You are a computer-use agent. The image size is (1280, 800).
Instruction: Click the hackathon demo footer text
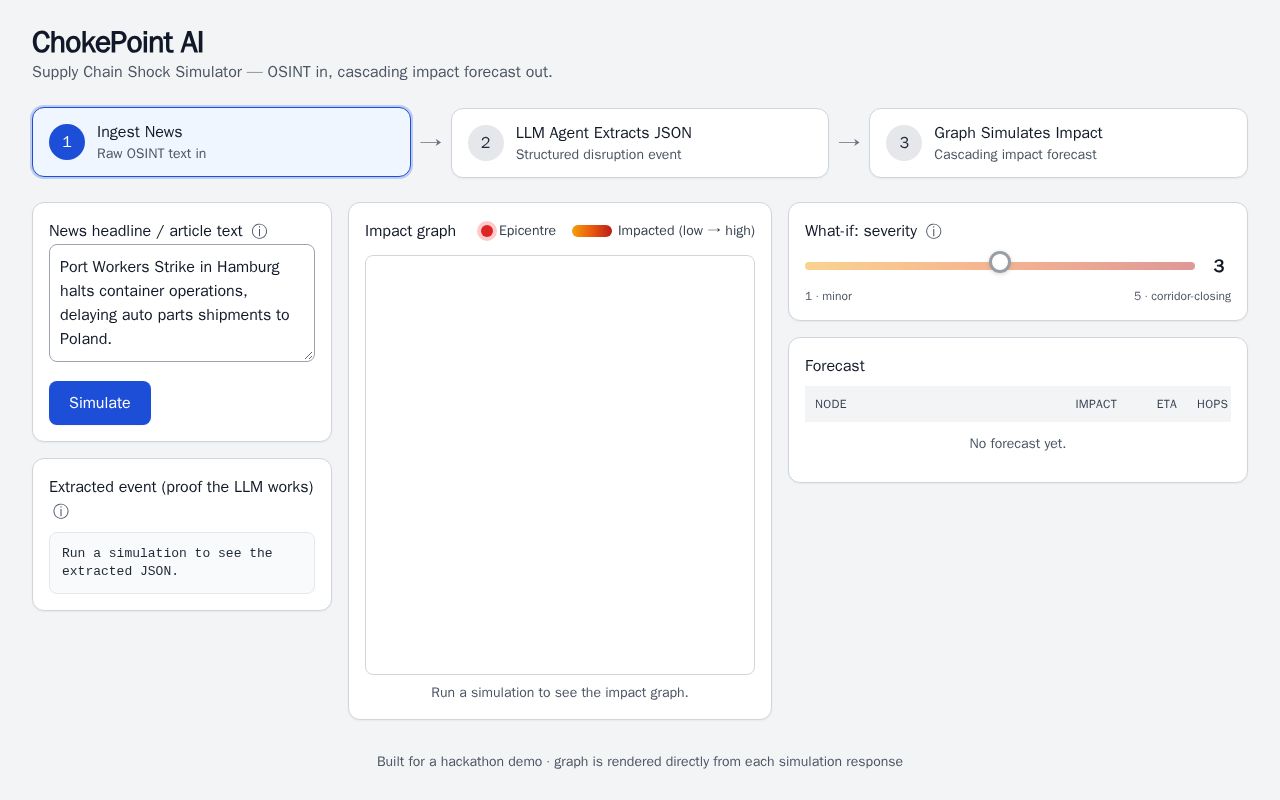point(640,761)
